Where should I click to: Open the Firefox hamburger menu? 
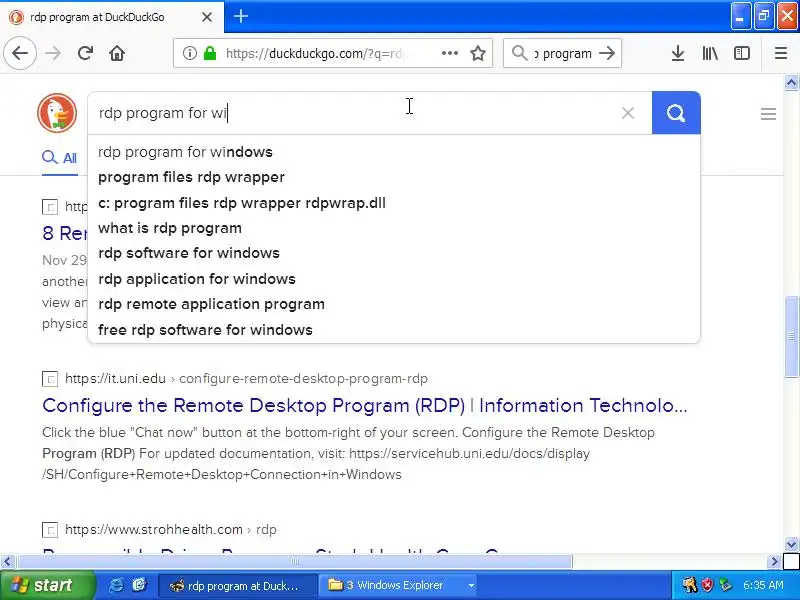point(781,53)
